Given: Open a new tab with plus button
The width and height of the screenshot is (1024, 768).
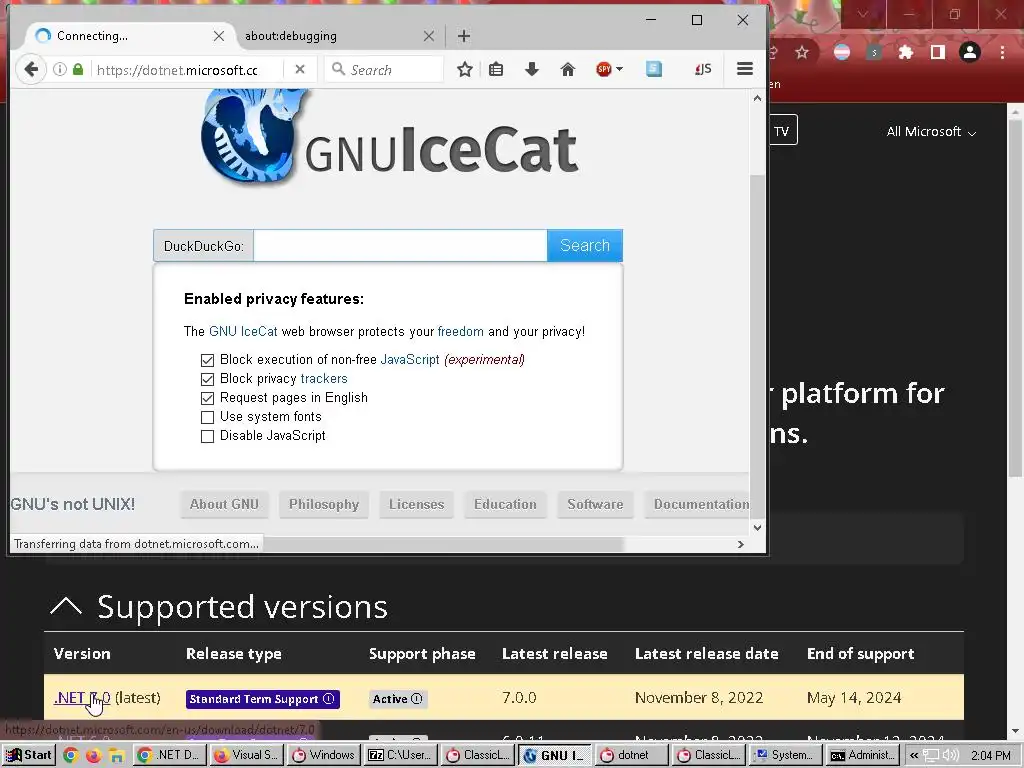Looking at the screenshot, I should click(x=464, y=36).
